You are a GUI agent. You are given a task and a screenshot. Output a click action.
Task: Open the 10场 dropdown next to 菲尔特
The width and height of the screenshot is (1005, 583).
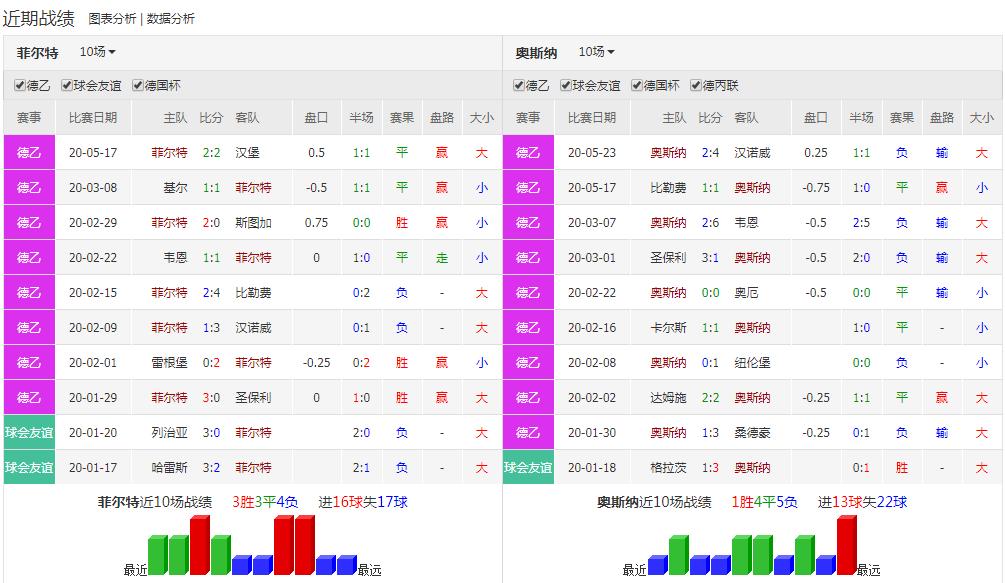(95, 52)
